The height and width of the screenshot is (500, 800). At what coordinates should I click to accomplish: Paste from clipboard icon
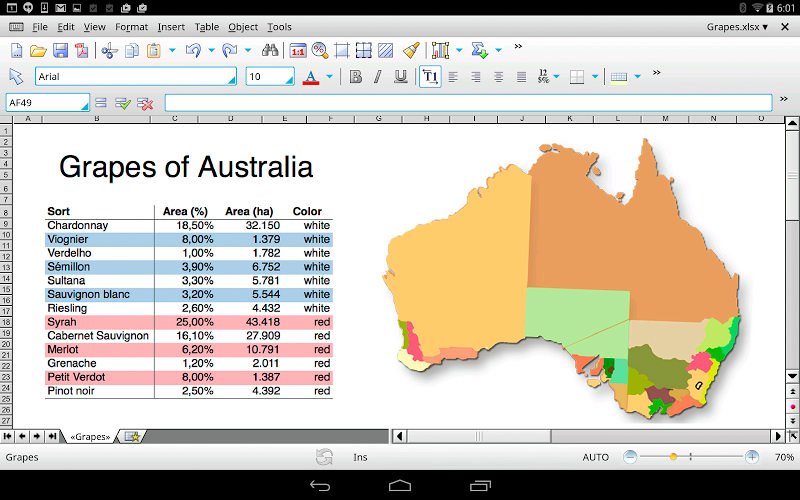(x=154, y=50)
